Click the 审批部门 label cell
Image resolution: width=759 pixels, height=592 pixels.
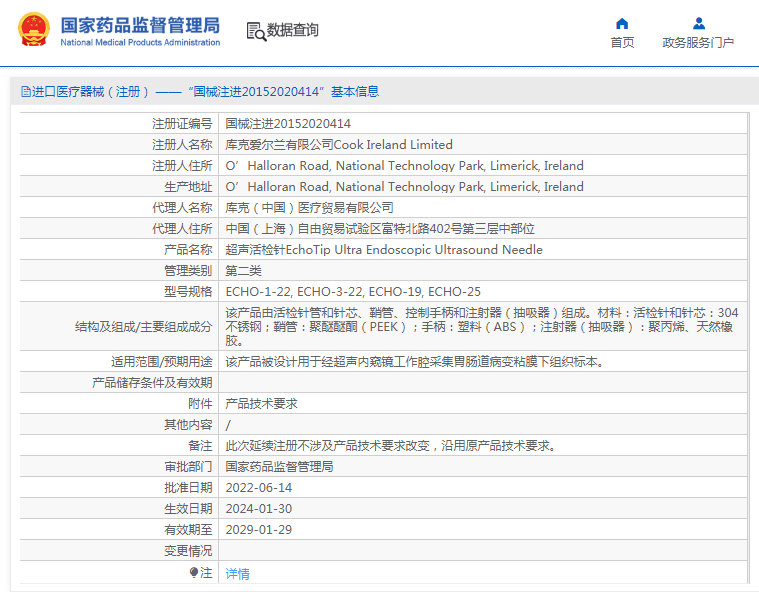click(x=119, y=467)
